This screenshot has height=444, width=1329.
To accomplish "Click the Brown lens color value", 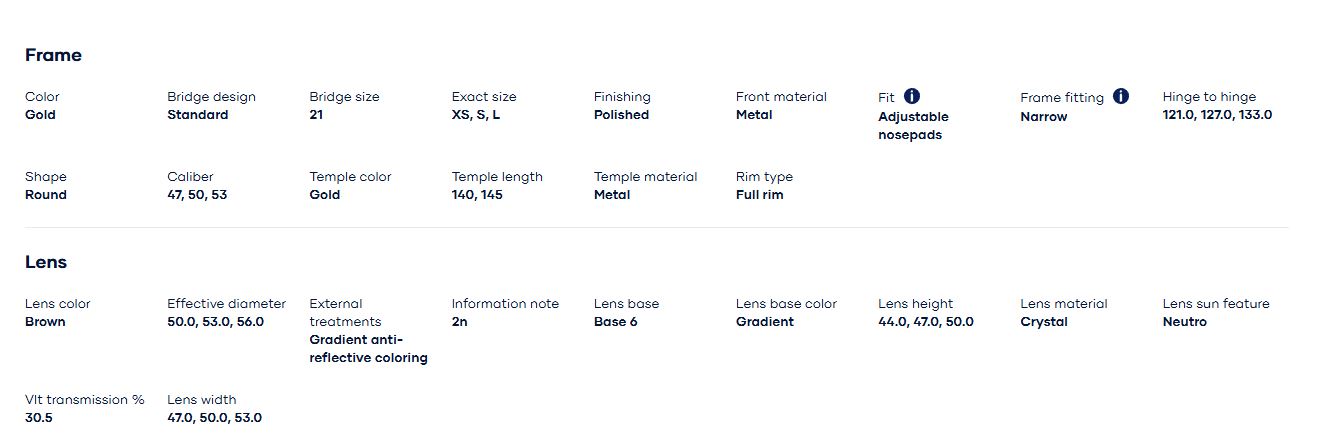I will tap(45, 322).
